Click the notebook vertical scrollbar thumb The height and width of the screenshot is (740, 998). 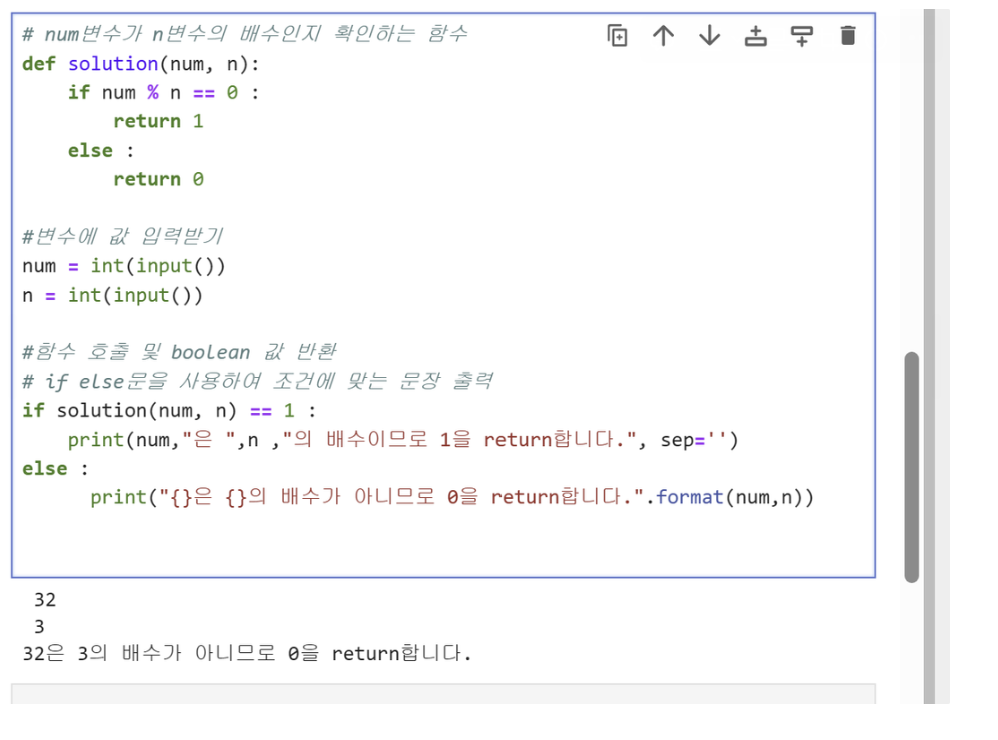(x=911, y=467)
